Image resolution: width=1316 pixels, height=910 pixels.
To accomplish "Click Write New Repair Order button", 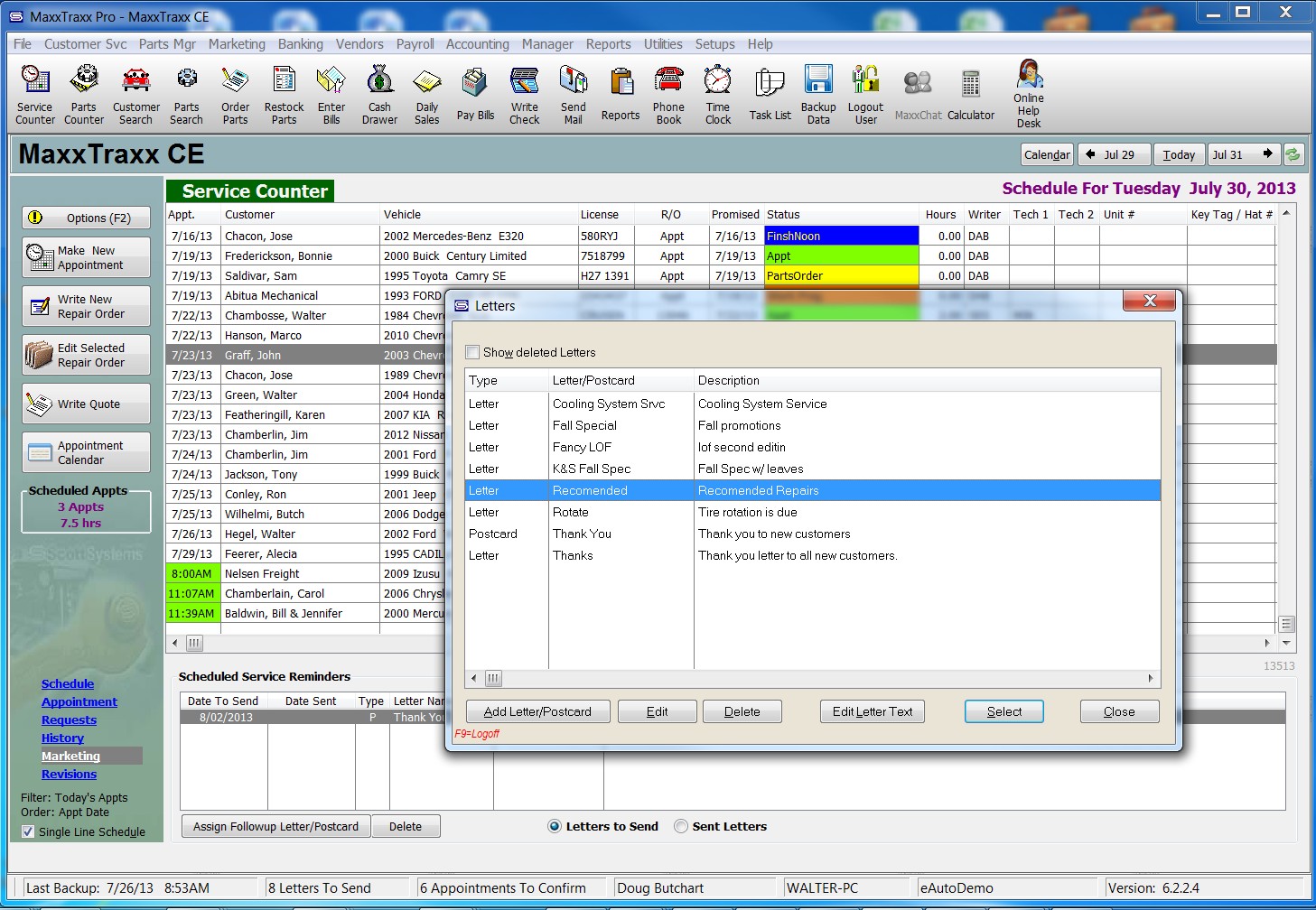I will tap(87, 306).
